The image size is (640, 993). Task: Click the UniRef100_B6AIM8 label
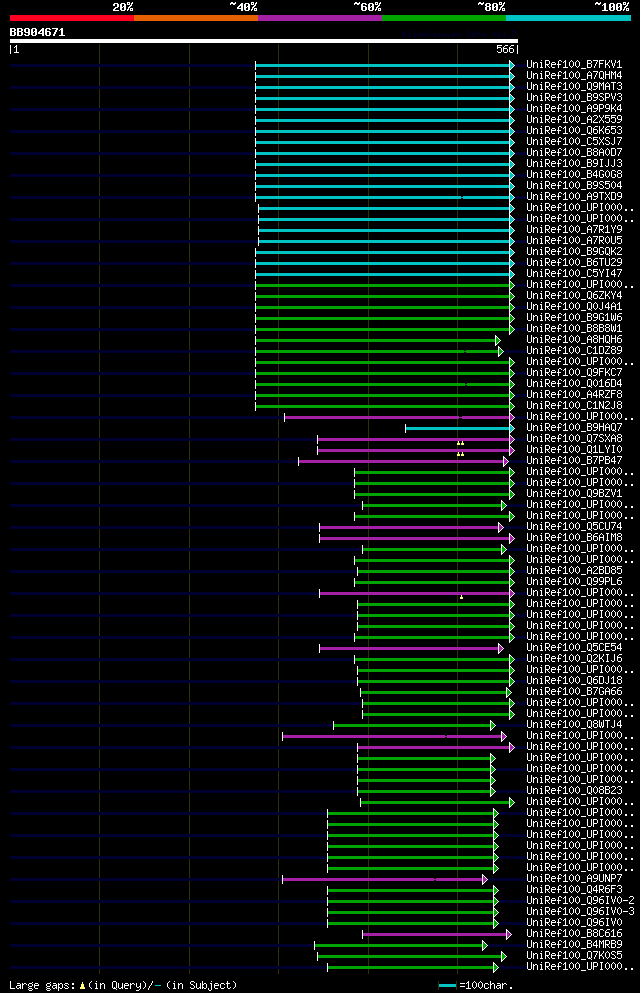574,538
